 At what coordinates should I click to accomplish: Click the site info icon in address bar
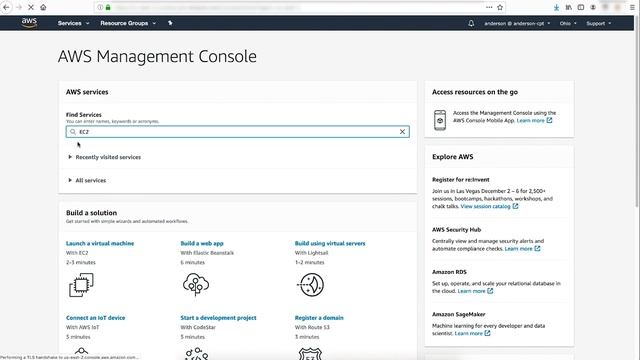click(100, 7)
